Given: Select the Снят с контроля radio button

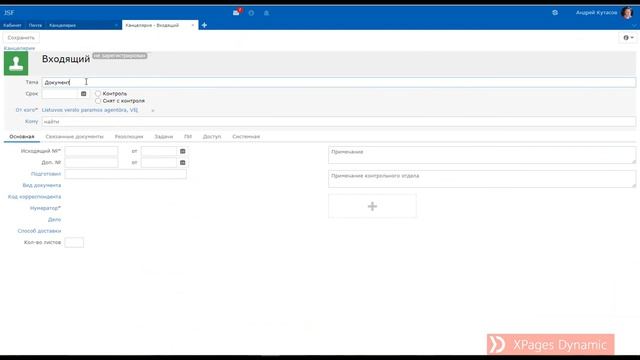Looking at the screenshot, I should coord(98,101).
